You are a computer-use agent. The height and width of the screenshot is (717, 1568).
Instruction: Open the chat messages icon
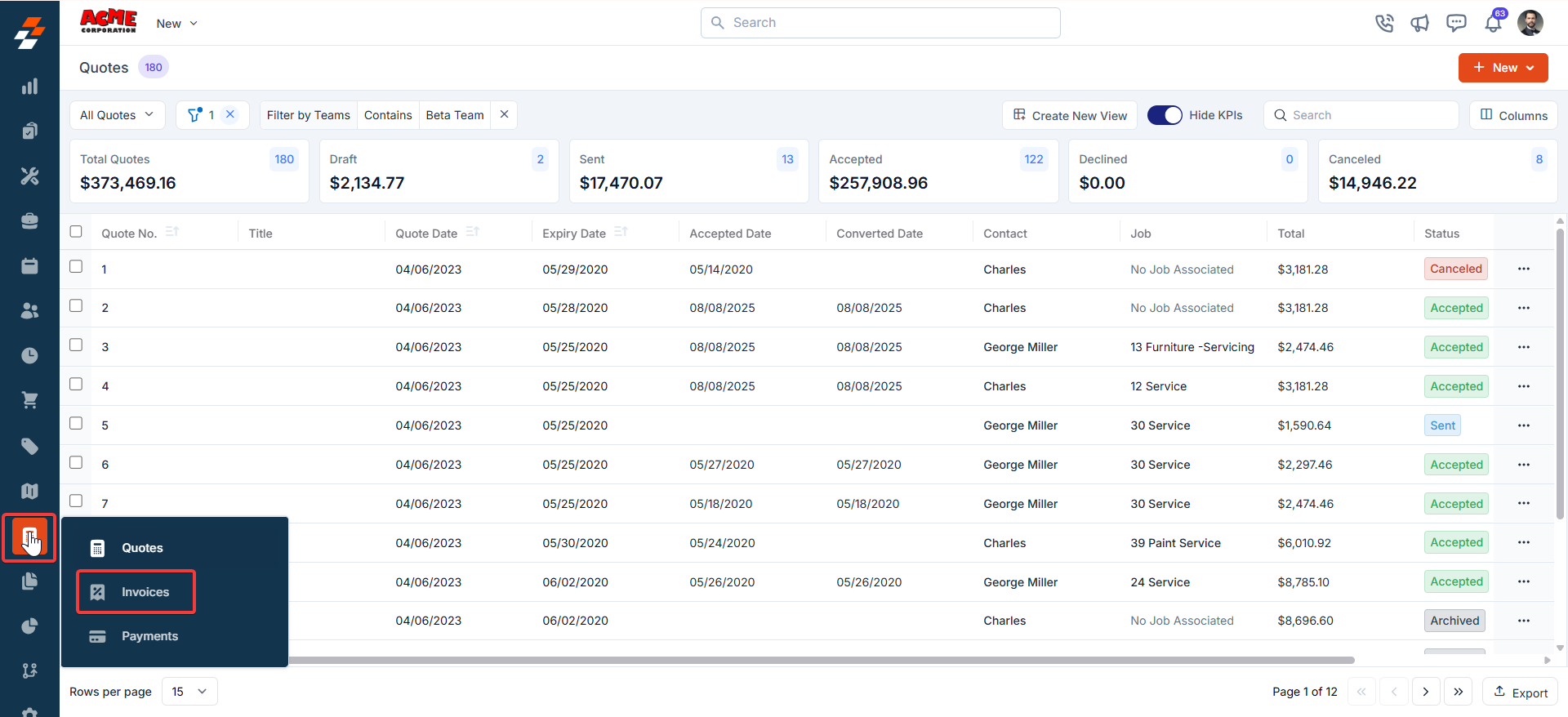point(1456,23)
